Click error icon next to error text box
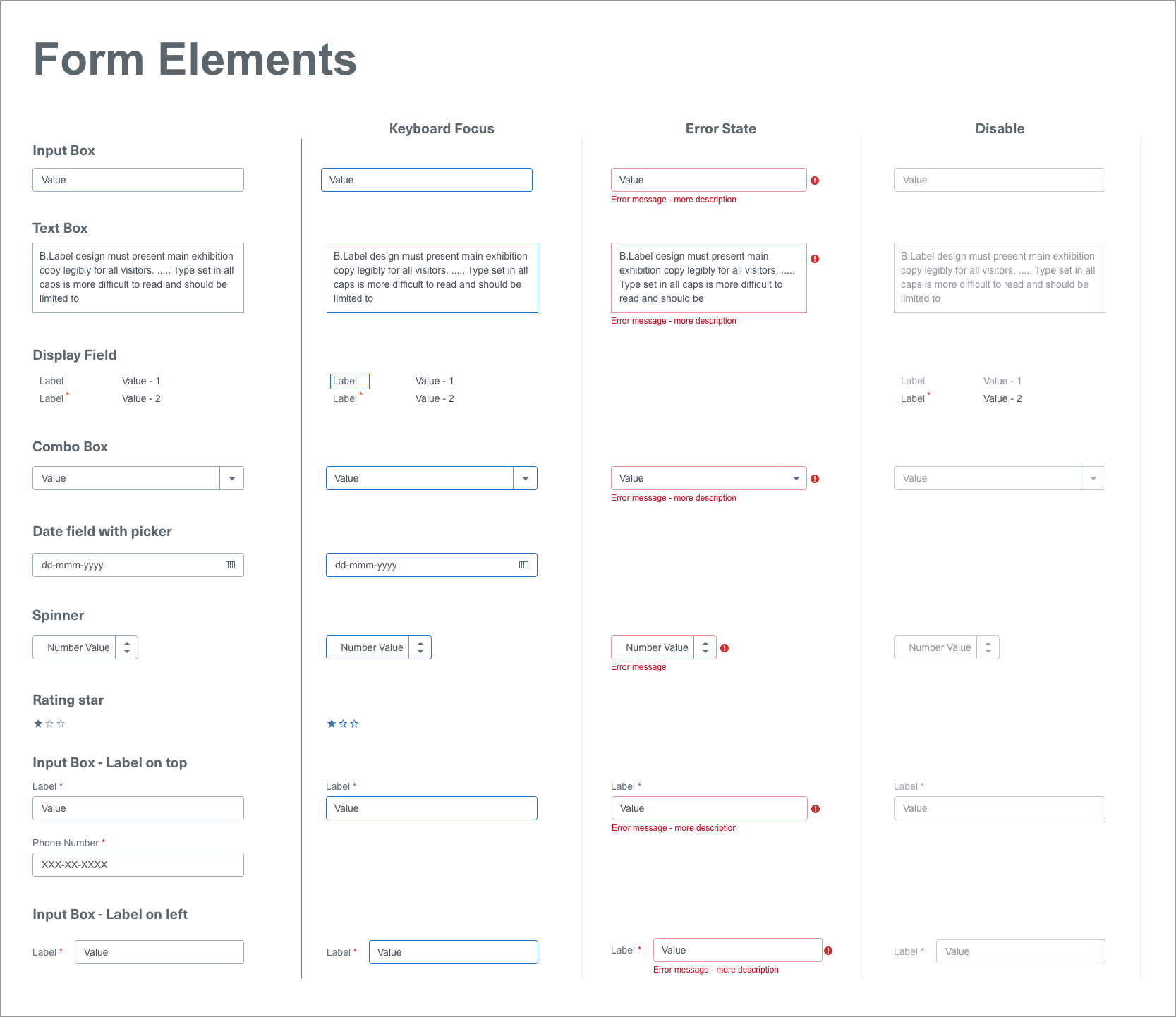1176x1017 pixels. coord(815,259)
